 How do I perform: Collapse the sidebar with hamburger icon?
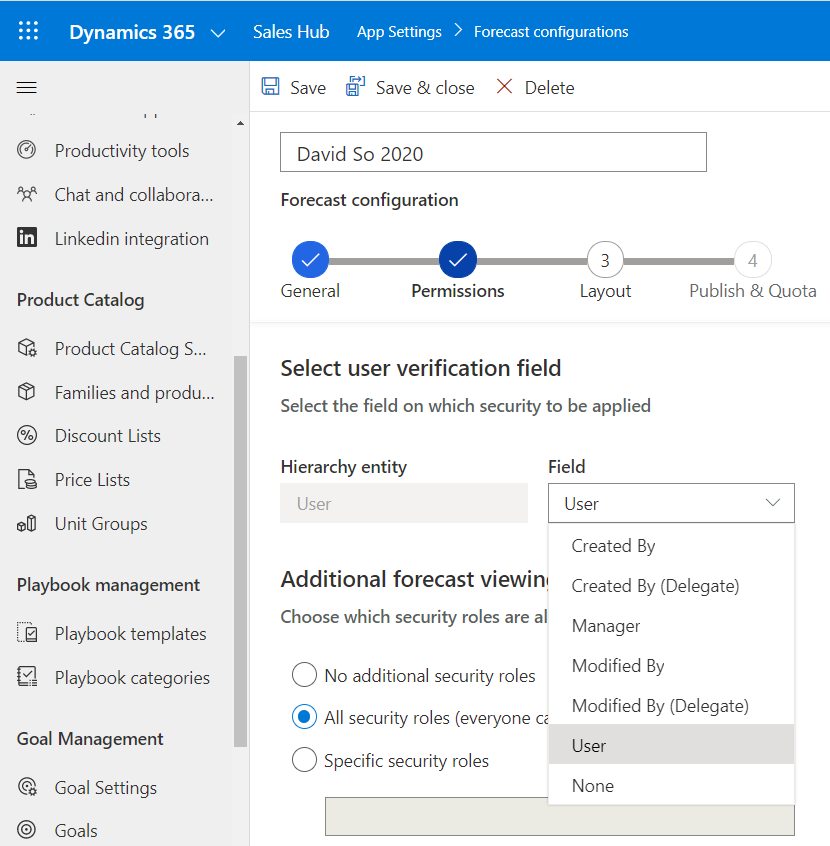[x=27, y=88]
